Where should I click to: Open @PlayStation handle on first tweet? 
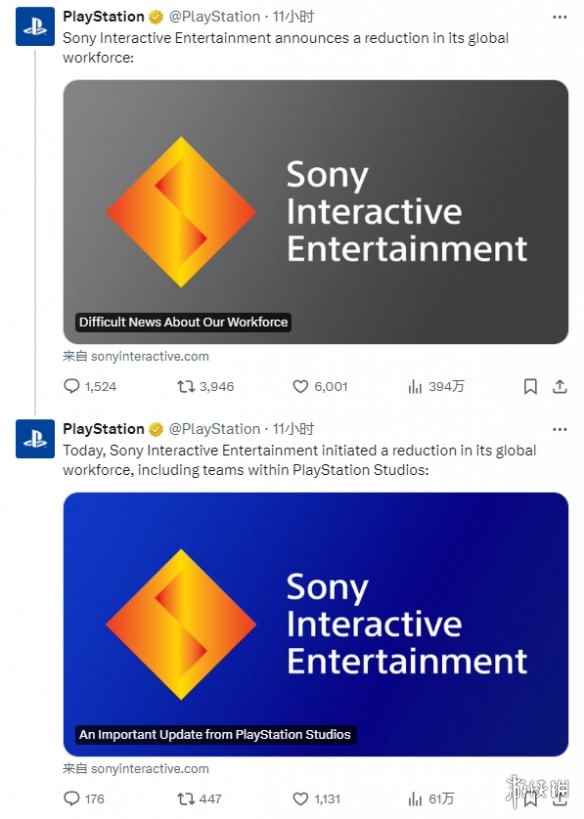click(214, 17)
